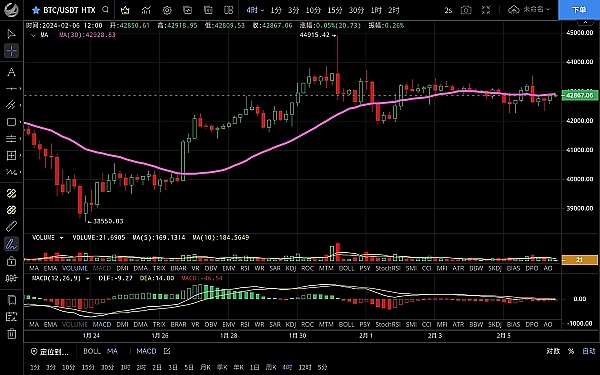Open chart settings gear icon

(167, 10)
